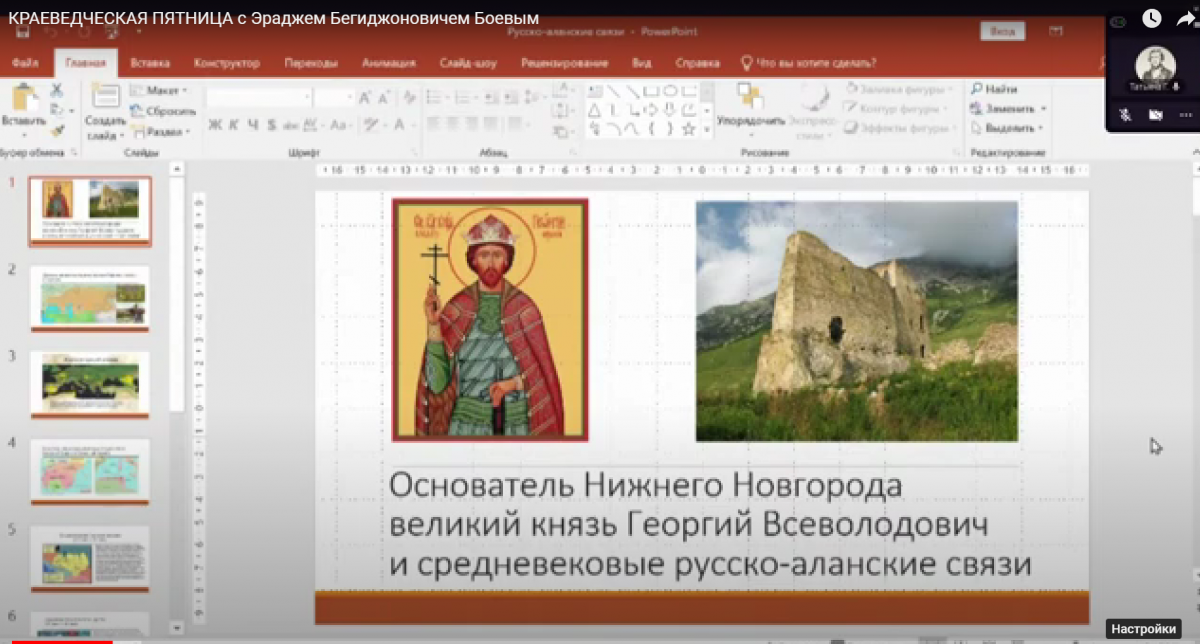Image resolution: width=1200 pixels, height=644 pixels.
Task: Select slide 5 thumbnail
Action: [x=90, y=558]
